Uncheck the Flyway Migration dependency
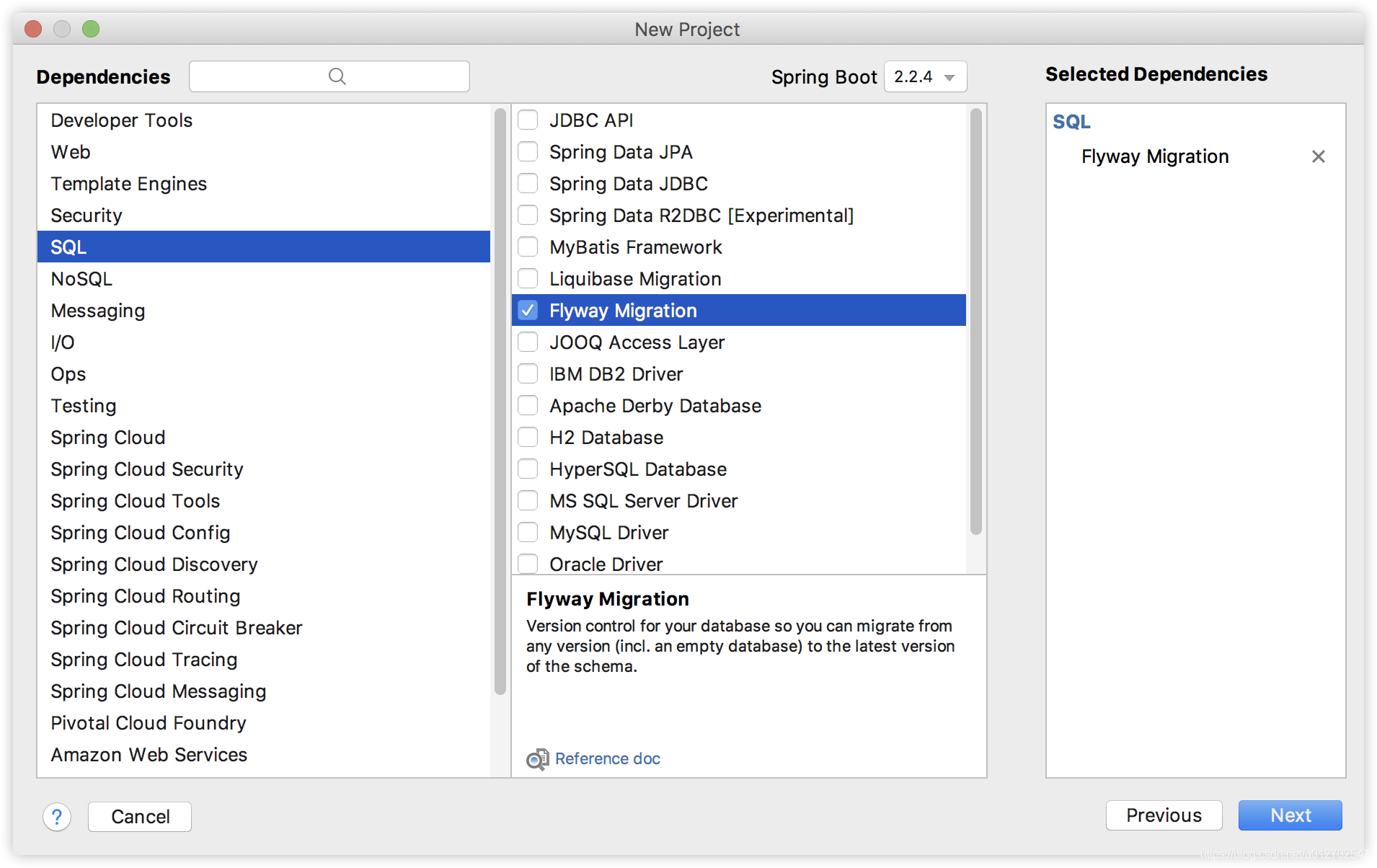Viewport: 1377px width, 868px height. coord(528,310)
